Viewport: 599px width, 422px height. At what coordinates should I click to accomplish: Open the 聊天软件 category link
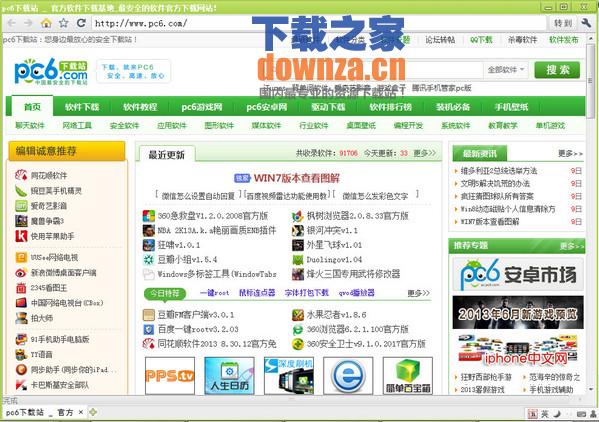click(x=30, y=125)
